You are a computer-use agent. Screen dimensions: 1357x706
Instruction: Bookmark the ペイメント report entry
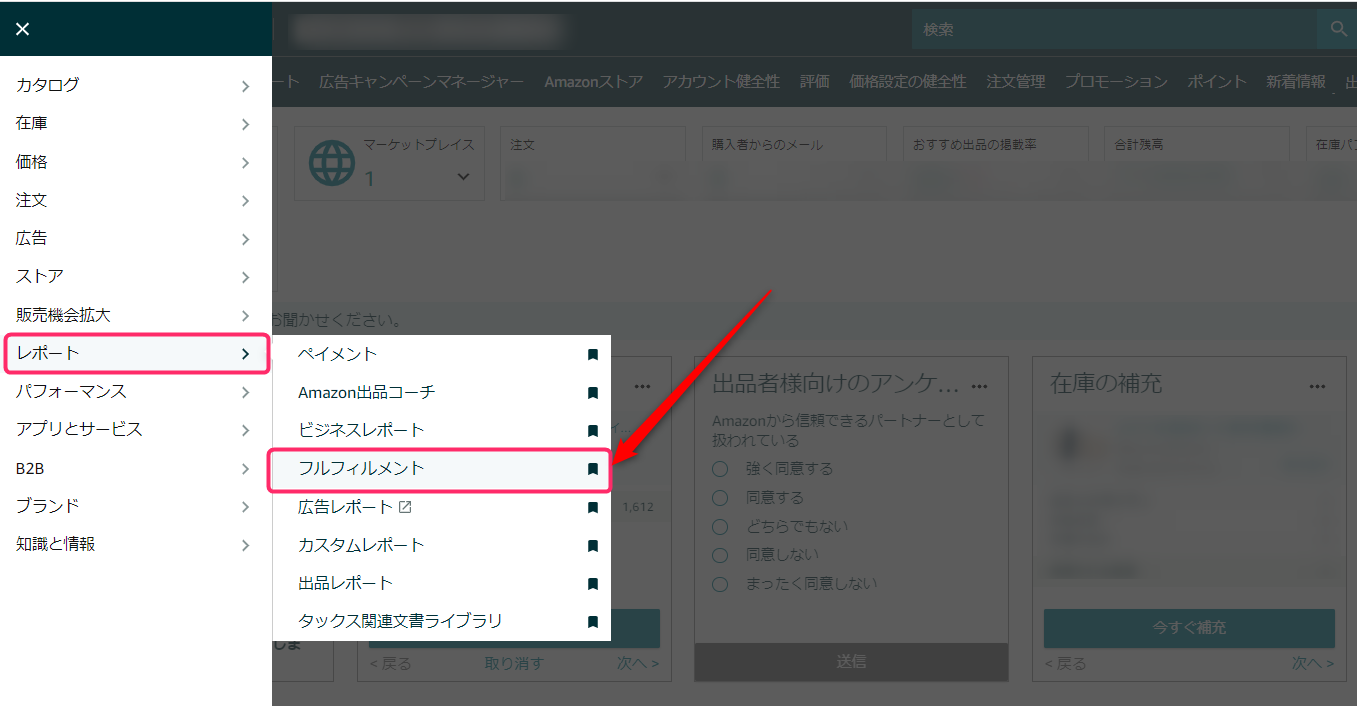tap(593, 354)
